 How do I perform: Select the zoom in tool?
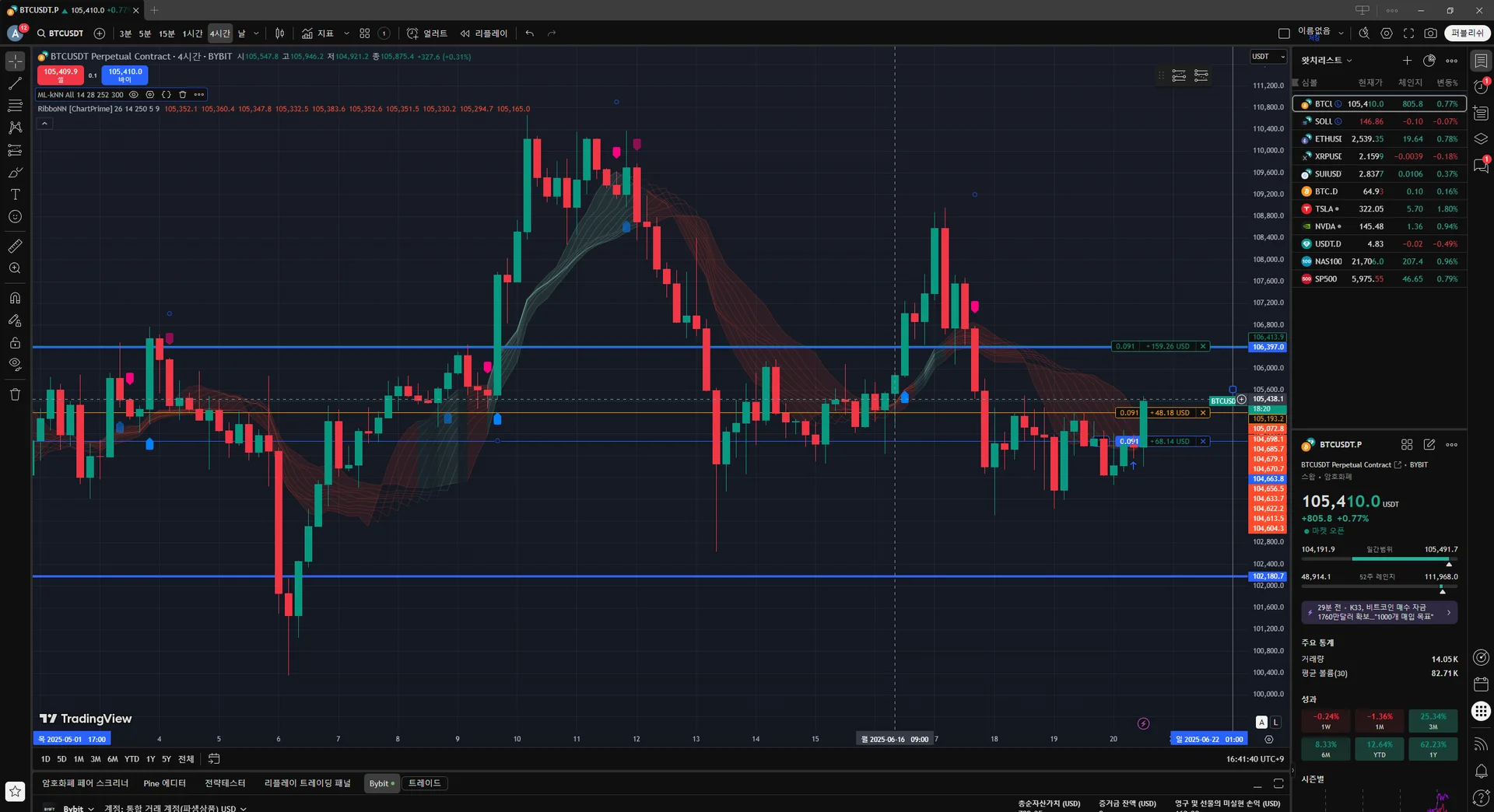click(15, 268)
